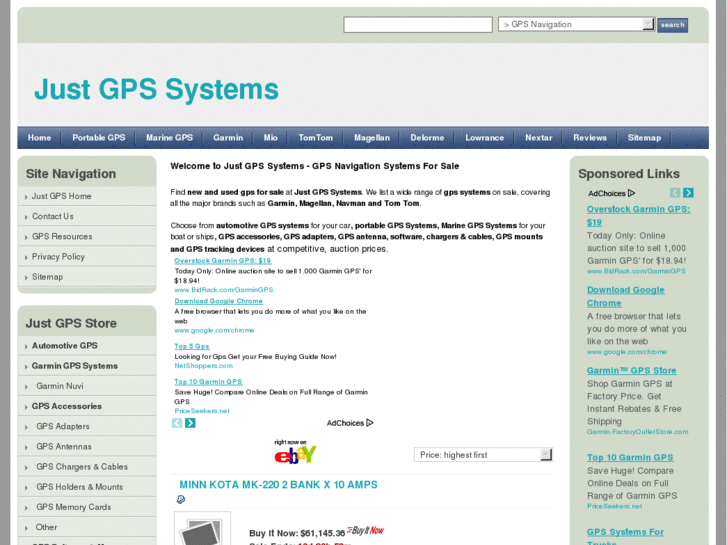Click the Garmin.FactoryOutletStore.com URL

pyautogui.click(x=638, y=432)
